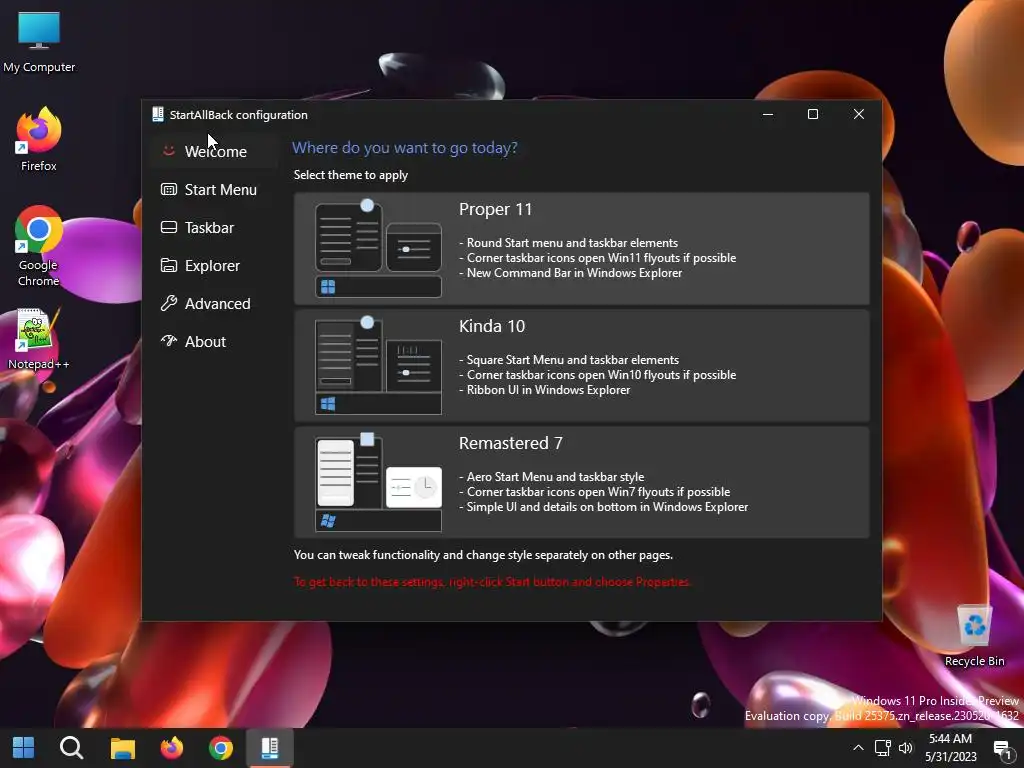Image resolution: width=1024 pixels, height=768 pixels.
Task: Click the red right-click Start button hint text
Action: [x=492, y=582]
